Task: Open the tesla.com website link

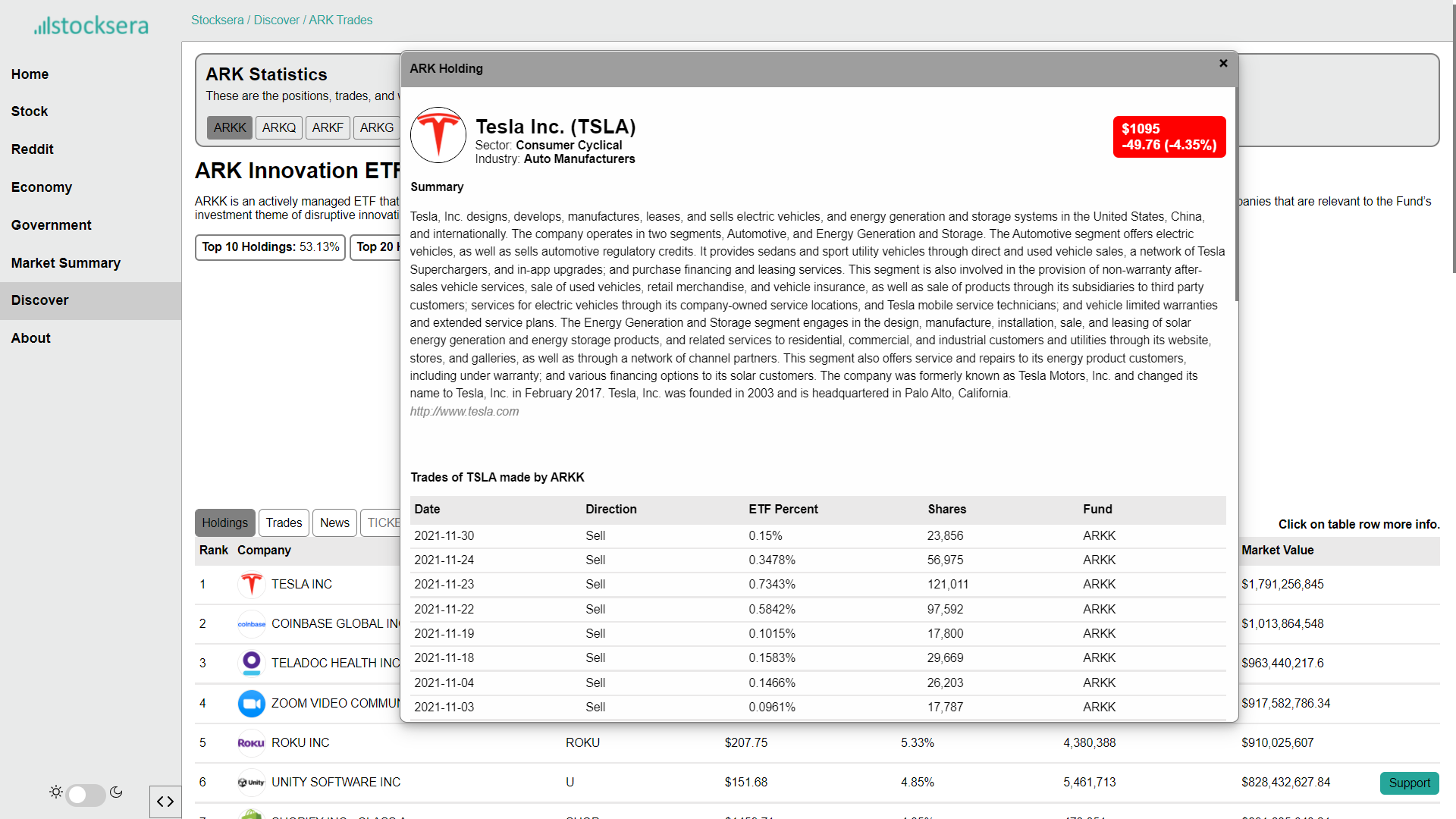Action: pos(464,412)
